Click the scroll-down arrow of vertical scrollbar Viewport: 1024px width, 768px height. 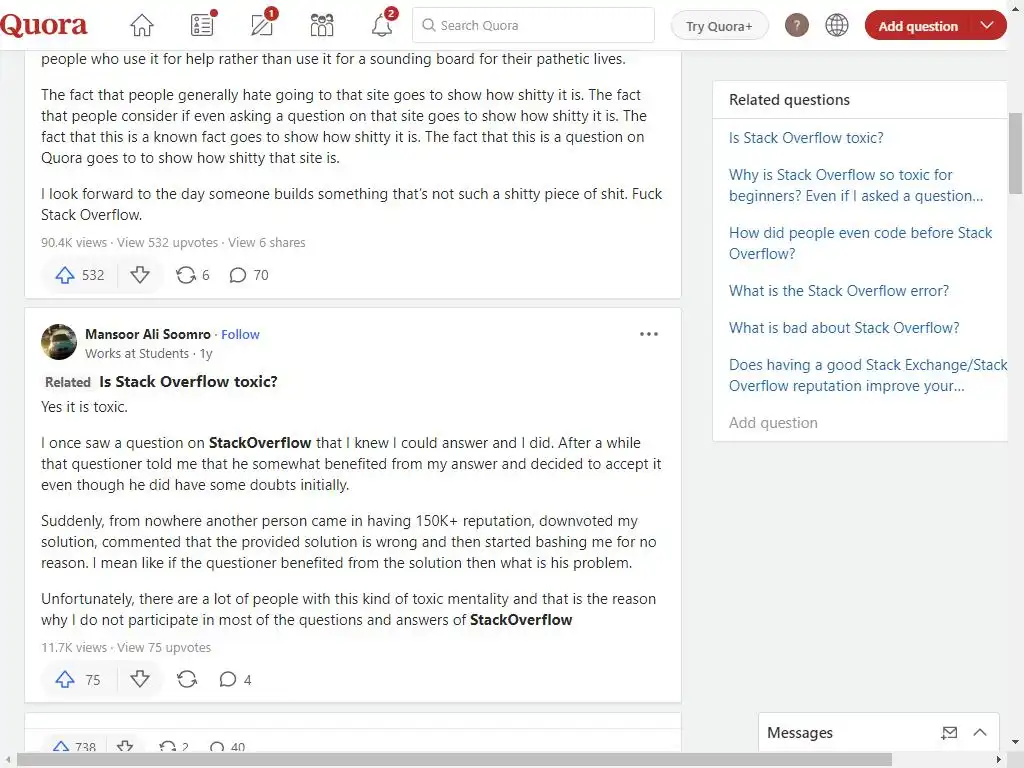click(1015, 743)
